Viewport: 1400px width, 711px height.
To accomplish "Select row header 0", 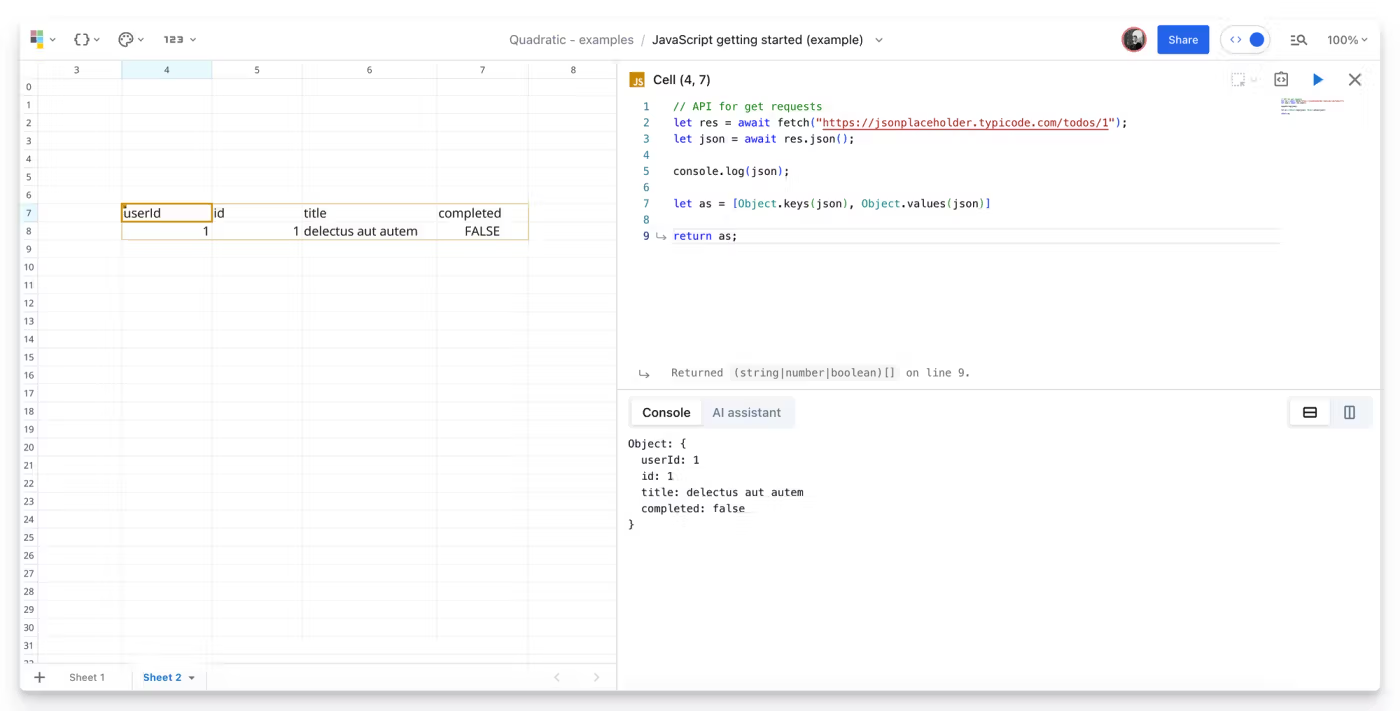I will coord(29,88).
